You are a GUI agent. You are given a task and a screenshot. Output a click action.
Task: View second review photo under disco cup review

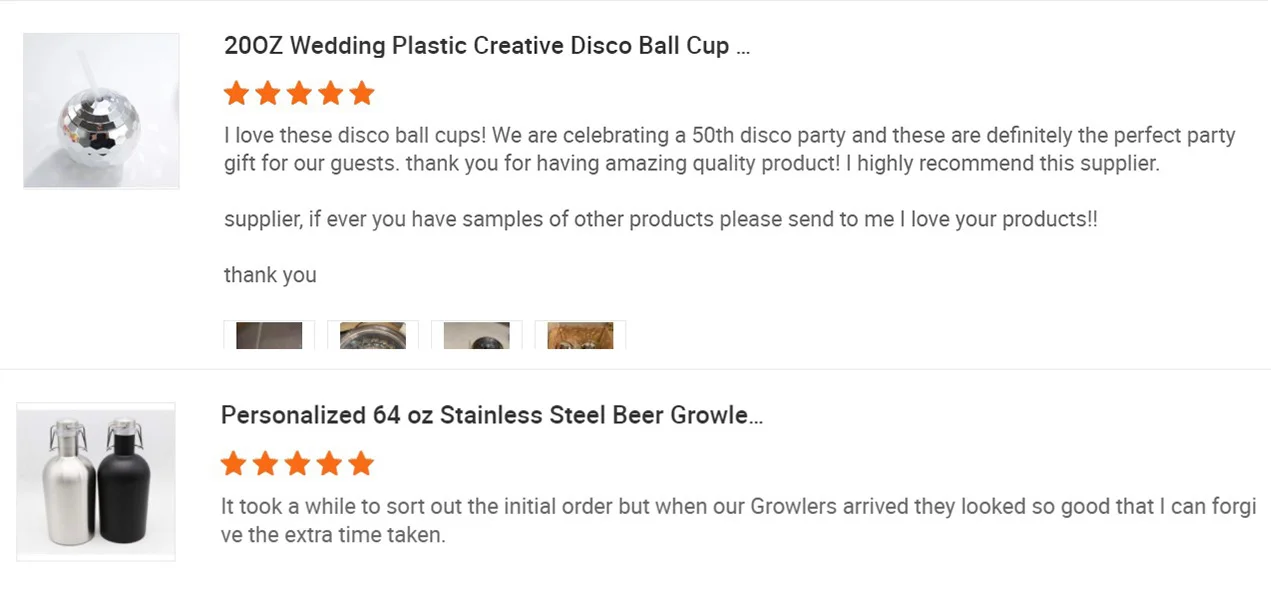click(x=373, y=335)
